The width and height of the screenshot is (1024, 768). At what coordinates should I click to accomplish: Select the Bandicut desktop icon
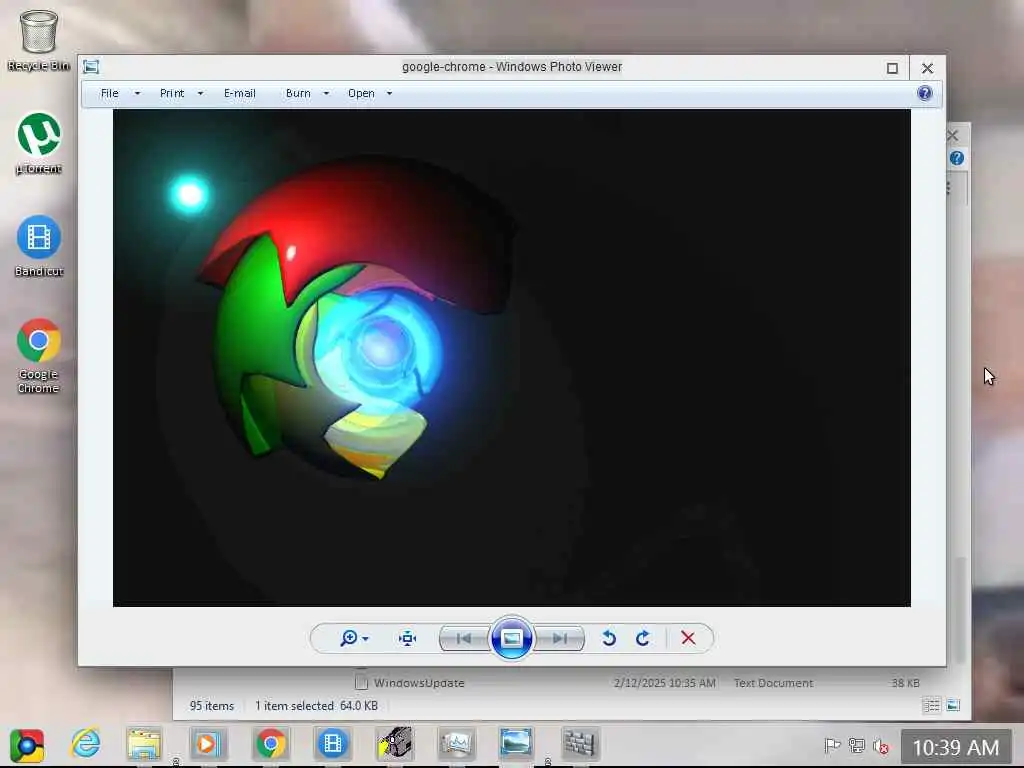click(39, 246)
